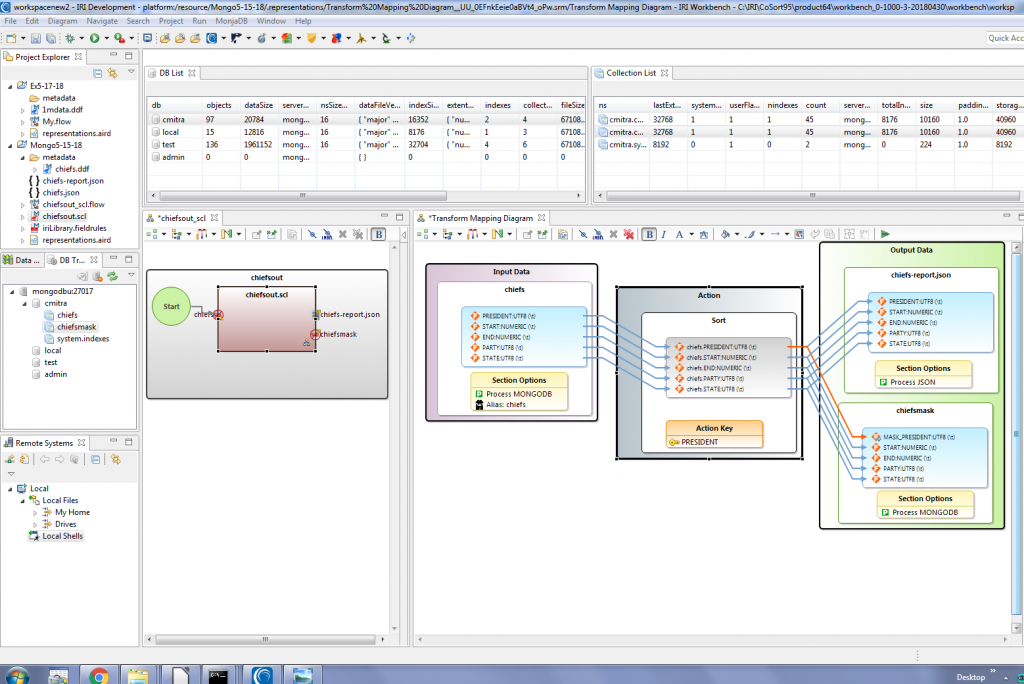
Task: Click the PRESIDENT action key in Sort box
Action: click(699, 442)
